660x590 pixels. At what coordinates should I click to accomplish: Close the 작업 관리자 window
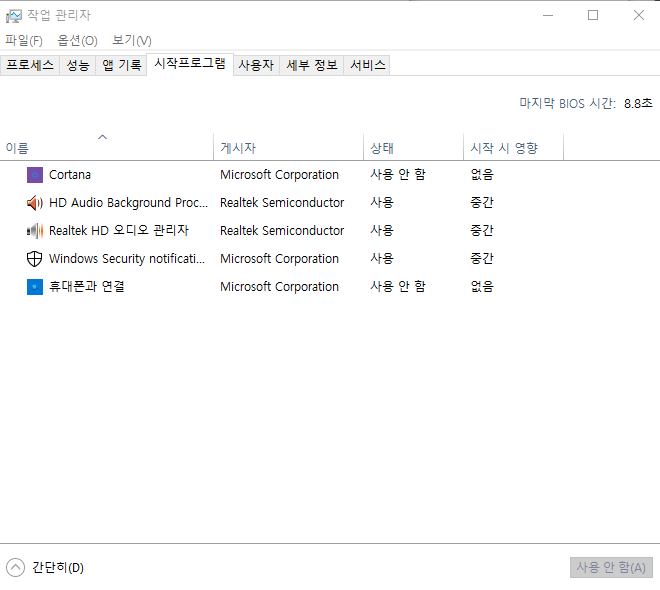[639, 16]
